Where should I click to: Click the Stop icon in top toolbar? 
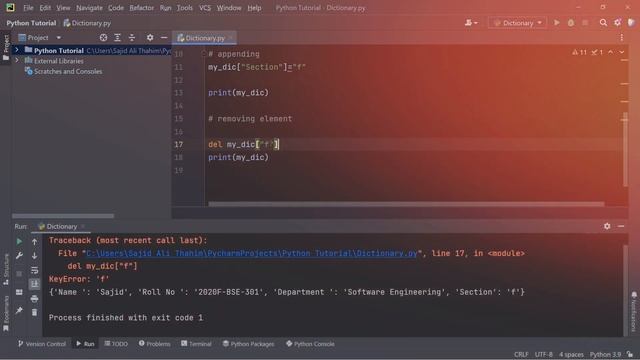pyautogui.click(x=585, y=23)
